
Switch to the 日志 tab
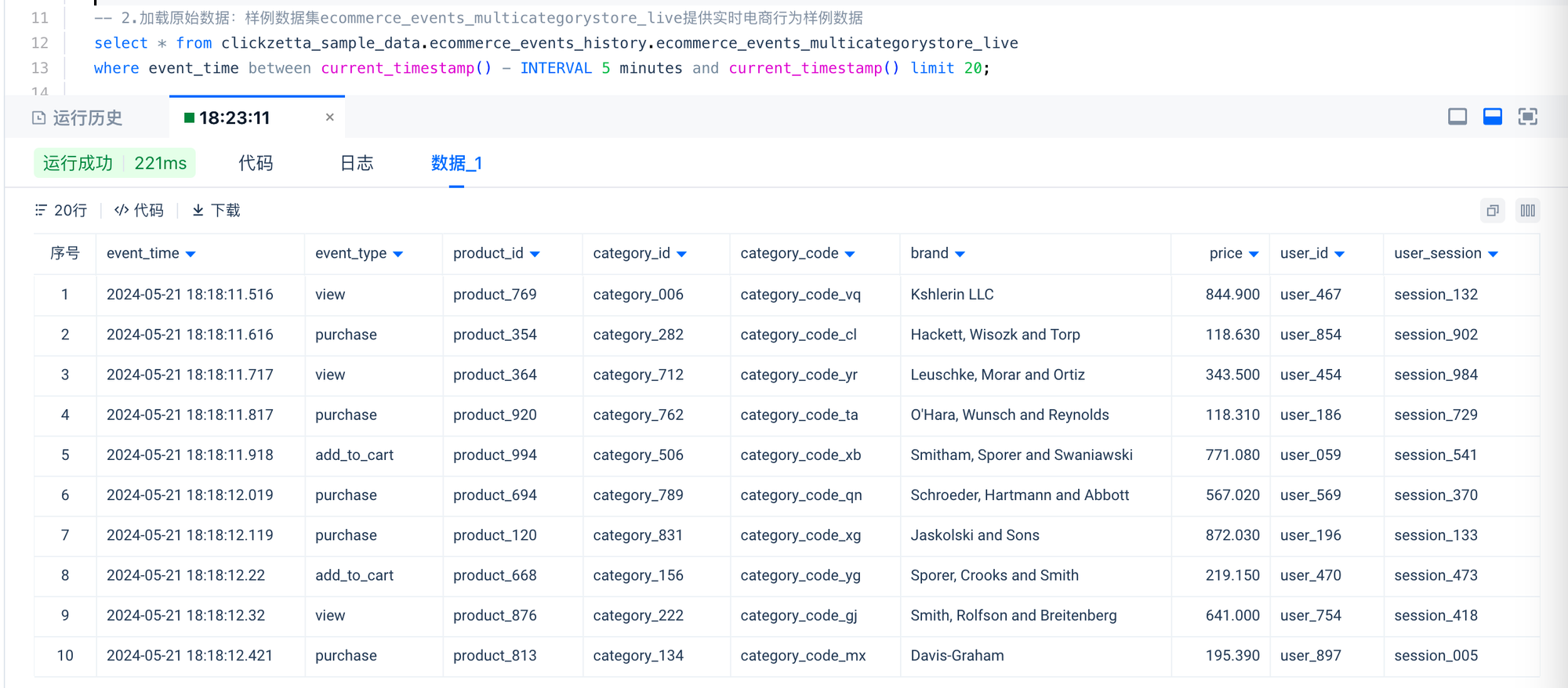357,163
